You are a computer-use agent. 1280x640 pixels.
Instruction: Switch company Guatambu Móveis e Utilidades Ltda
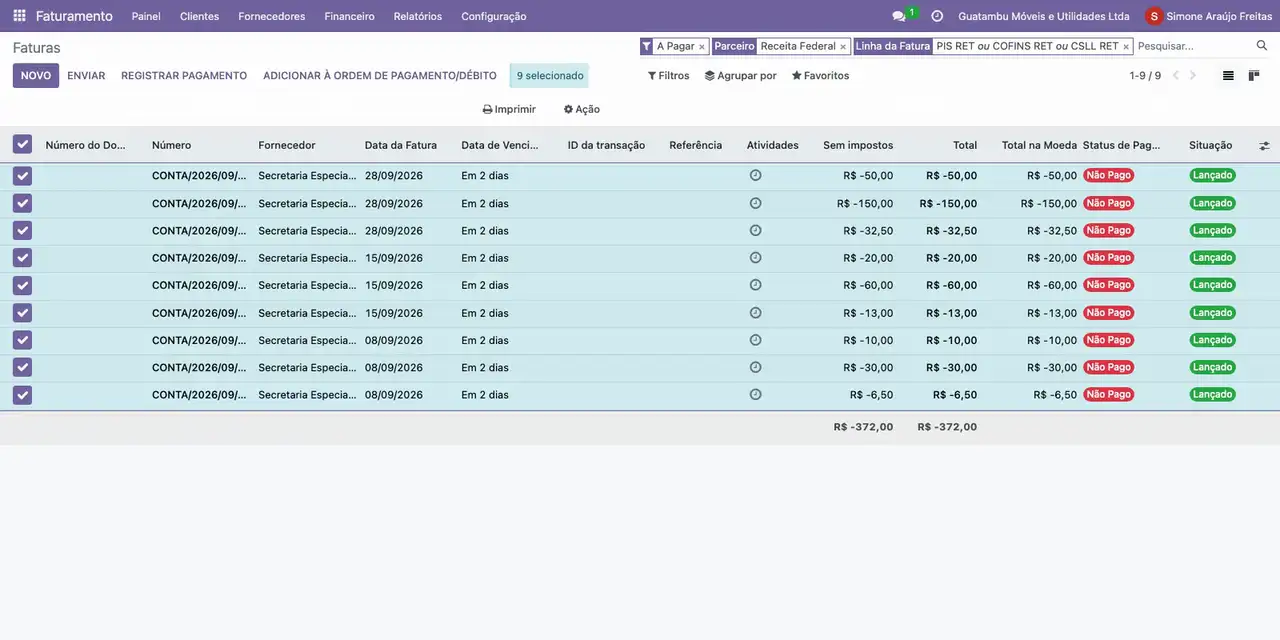click(x=1044, y=16)
